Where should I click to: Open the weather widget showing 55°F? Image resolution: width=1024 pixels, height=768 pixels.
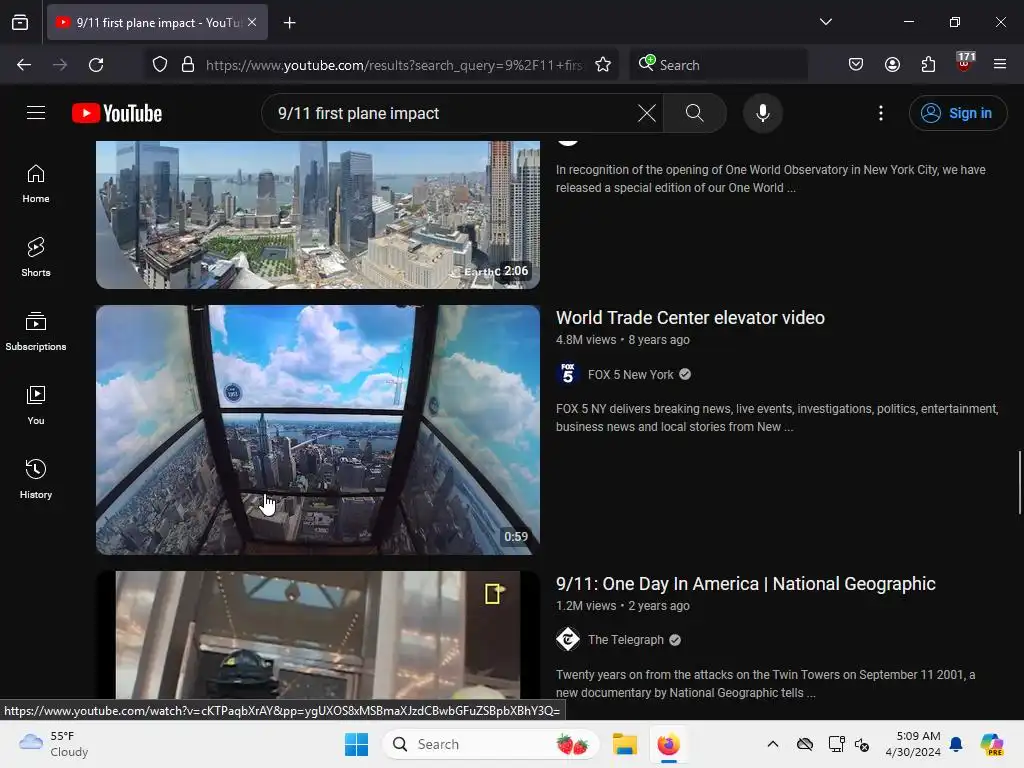(54, 744)
